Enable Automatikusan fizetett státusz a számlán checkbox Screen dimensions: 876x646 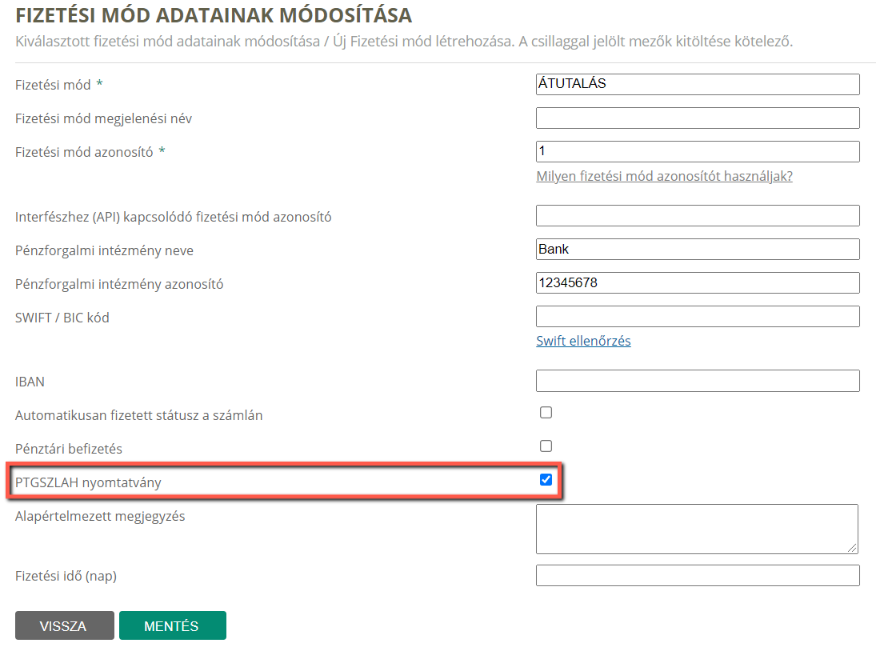coord(546,412)
